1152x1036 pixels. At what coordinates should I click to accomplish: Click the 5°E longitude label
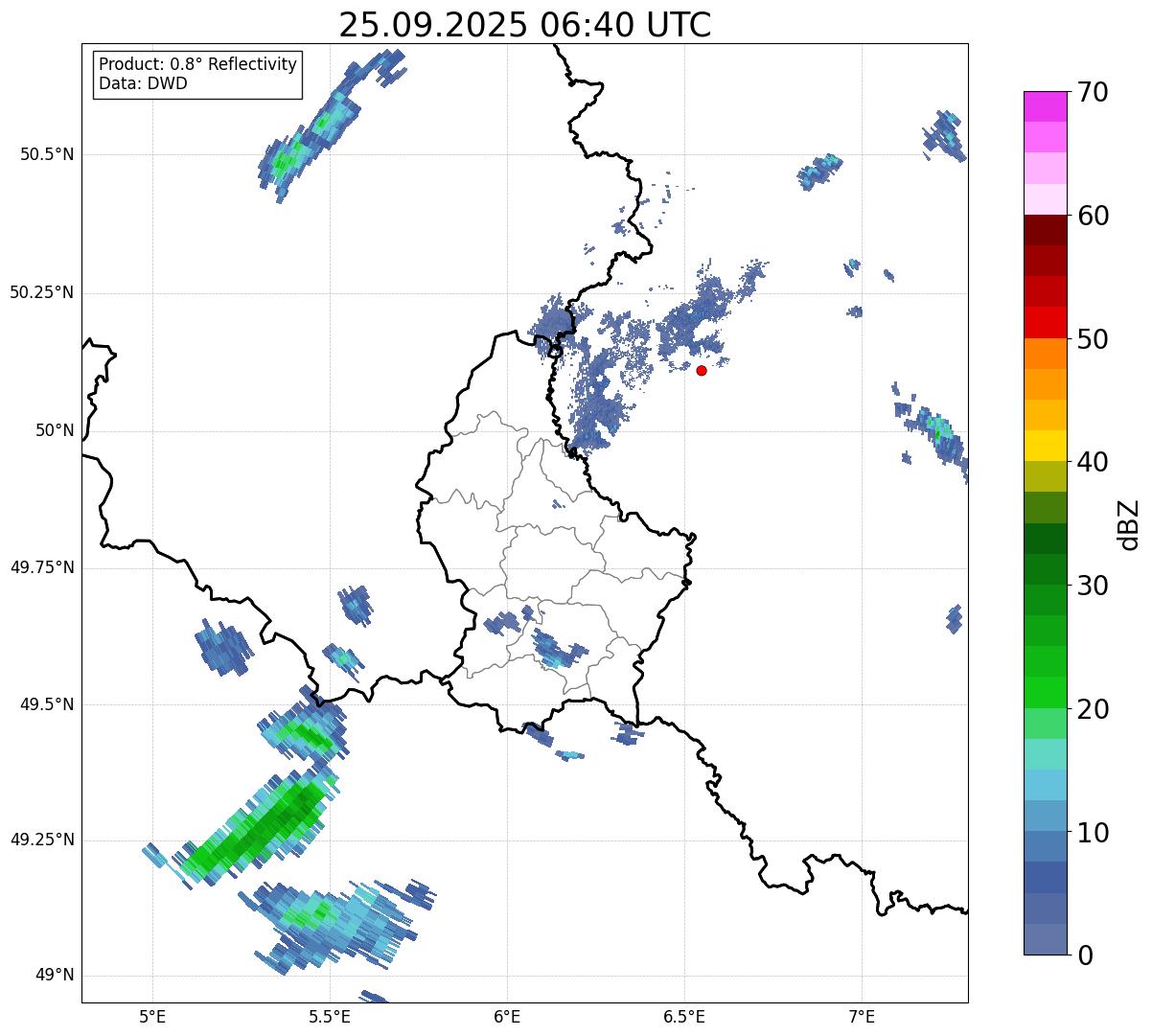coord(152,1016)
